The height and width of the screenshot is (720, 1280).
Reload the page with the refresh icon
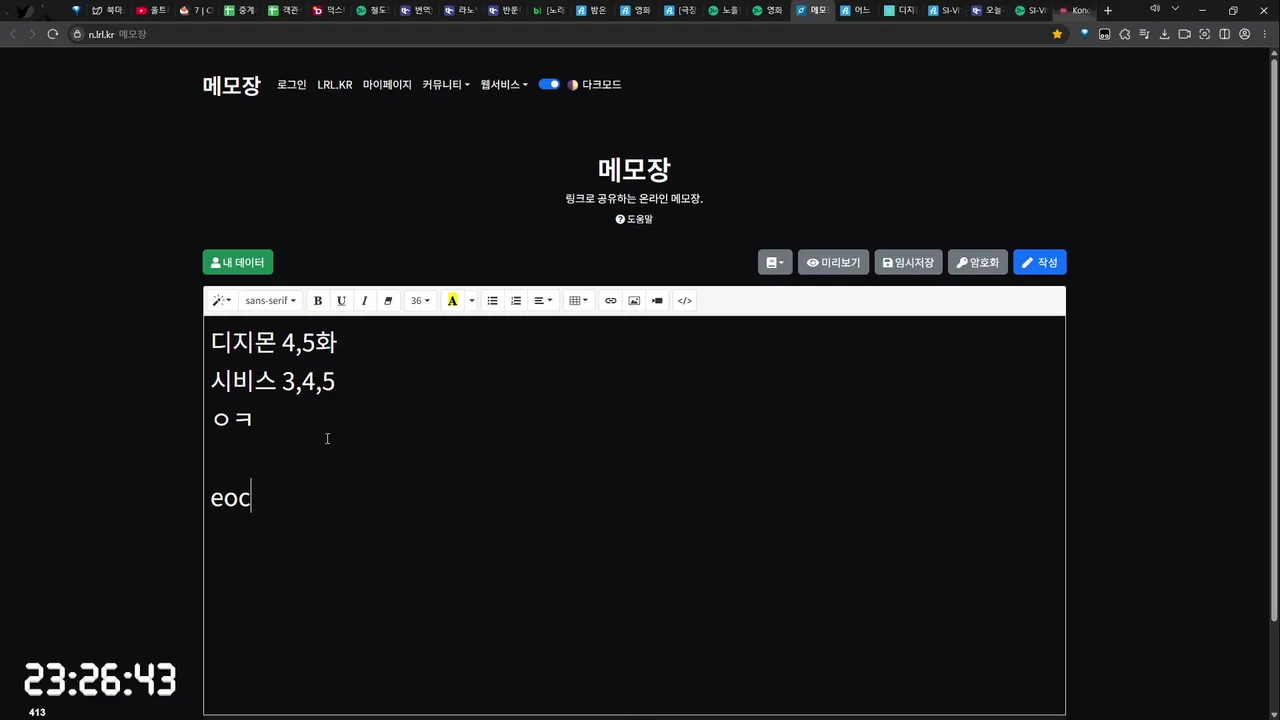point(53,34)
